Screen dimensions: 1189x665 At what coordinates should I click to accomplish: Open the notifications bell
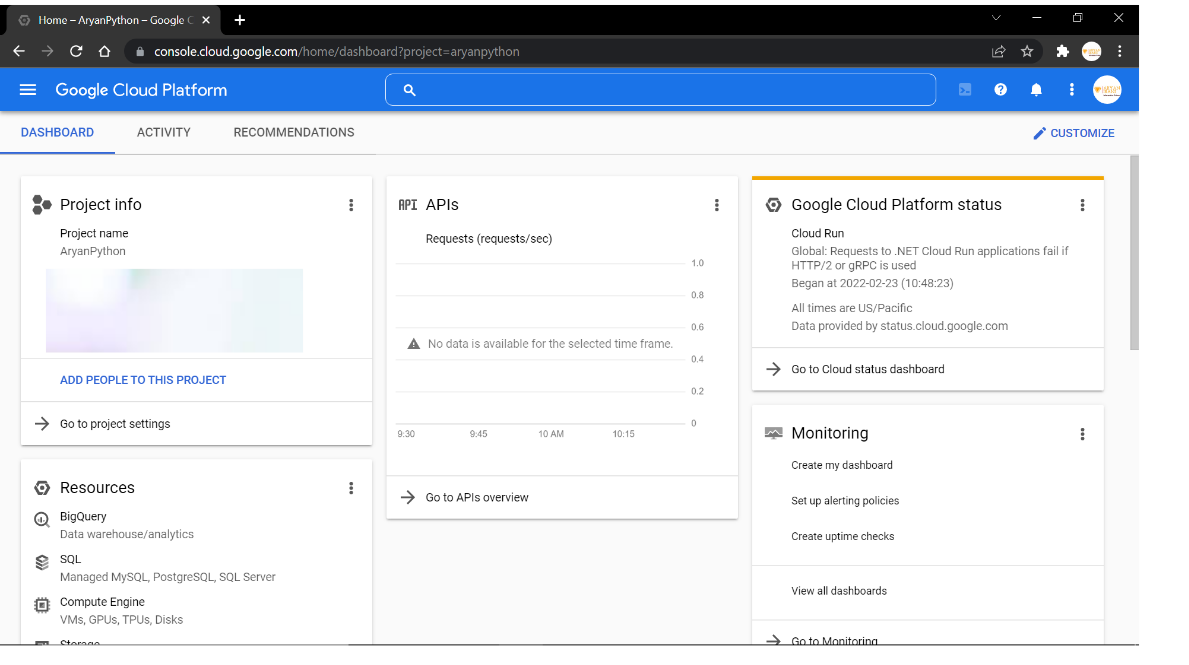[1036, 89]
